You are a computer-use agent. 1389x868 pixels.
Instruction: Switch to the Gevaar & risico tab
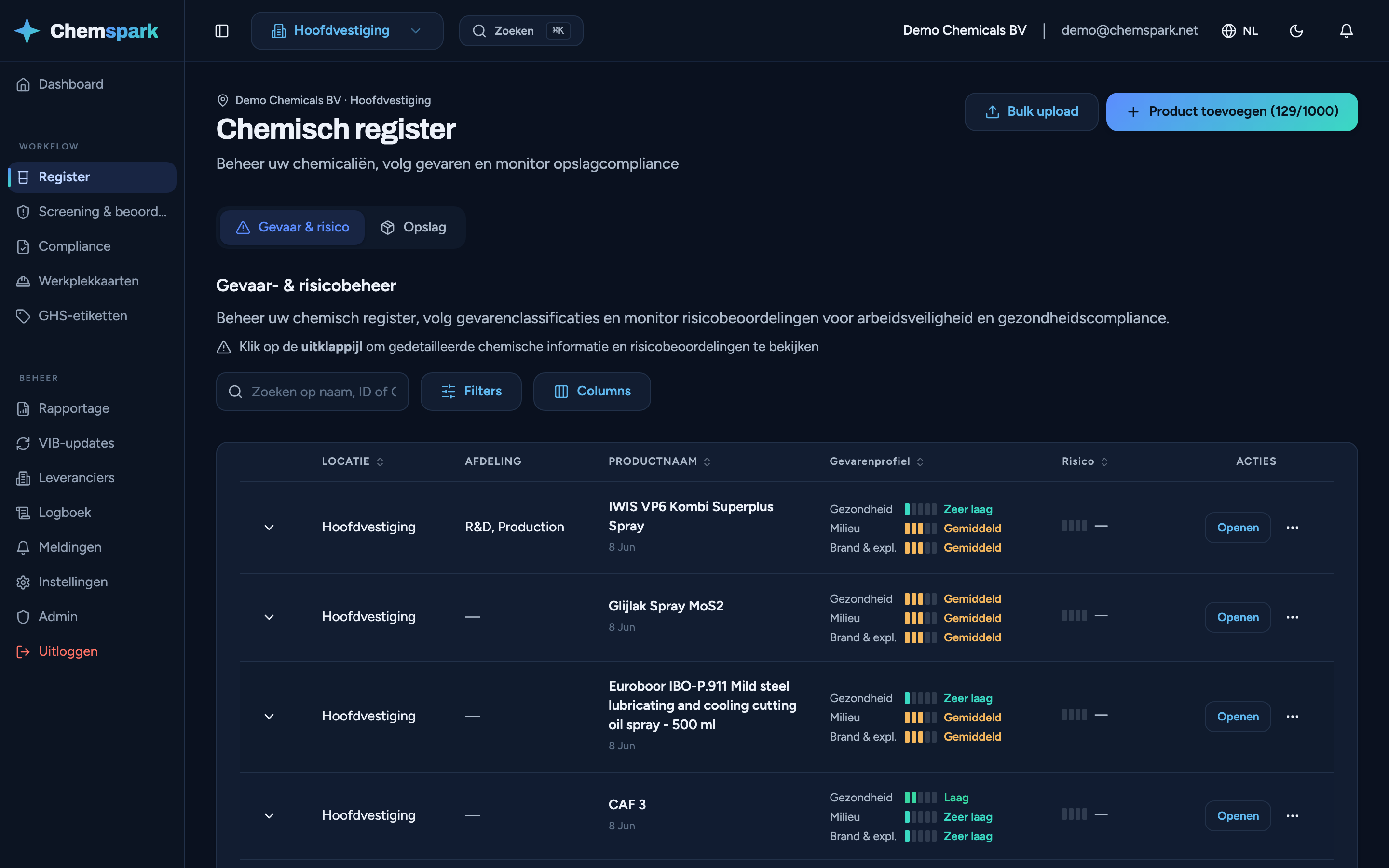tap(292, 227)
